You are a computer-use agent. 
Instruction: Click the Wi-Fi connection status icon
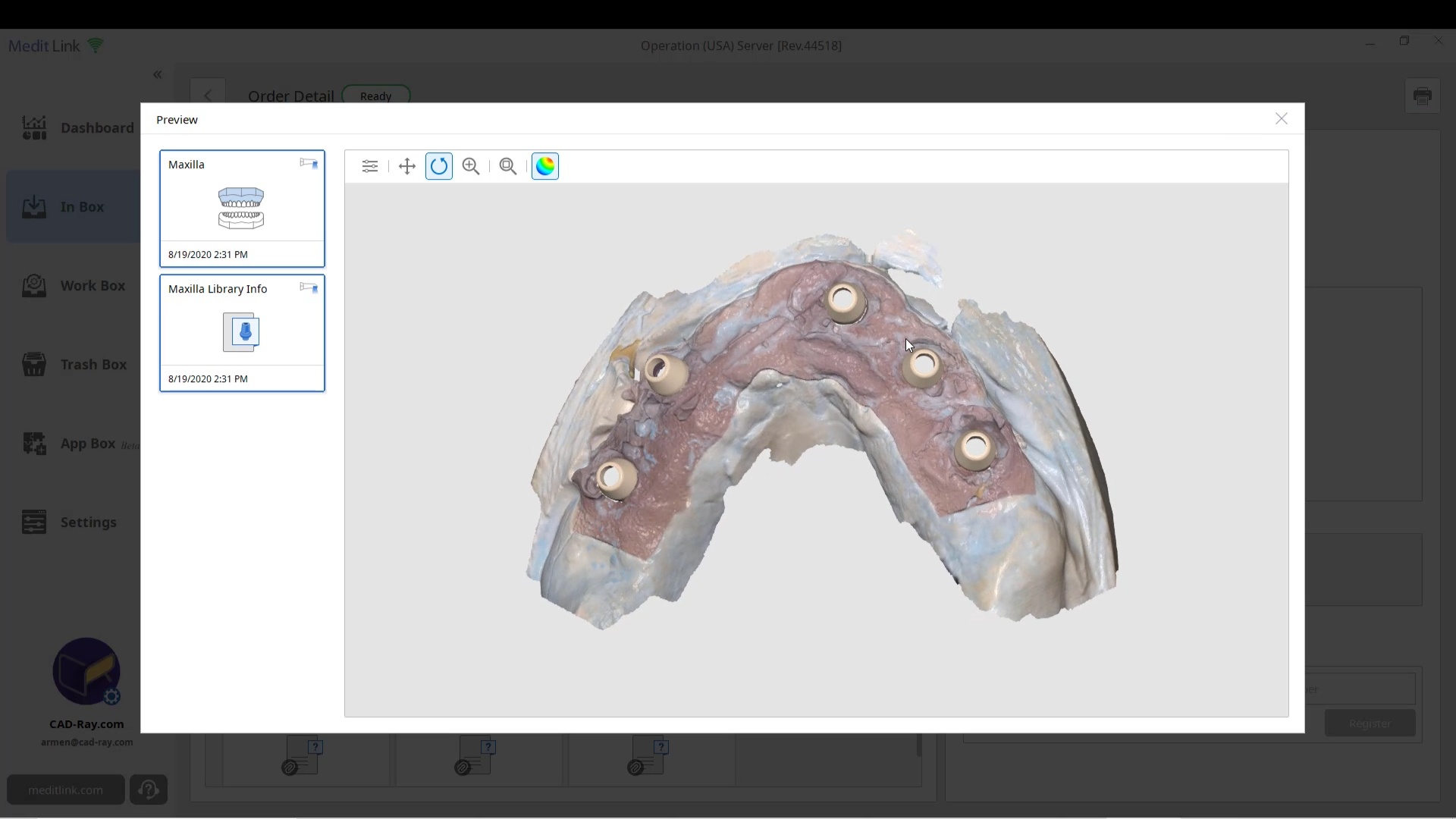[96, 45]
